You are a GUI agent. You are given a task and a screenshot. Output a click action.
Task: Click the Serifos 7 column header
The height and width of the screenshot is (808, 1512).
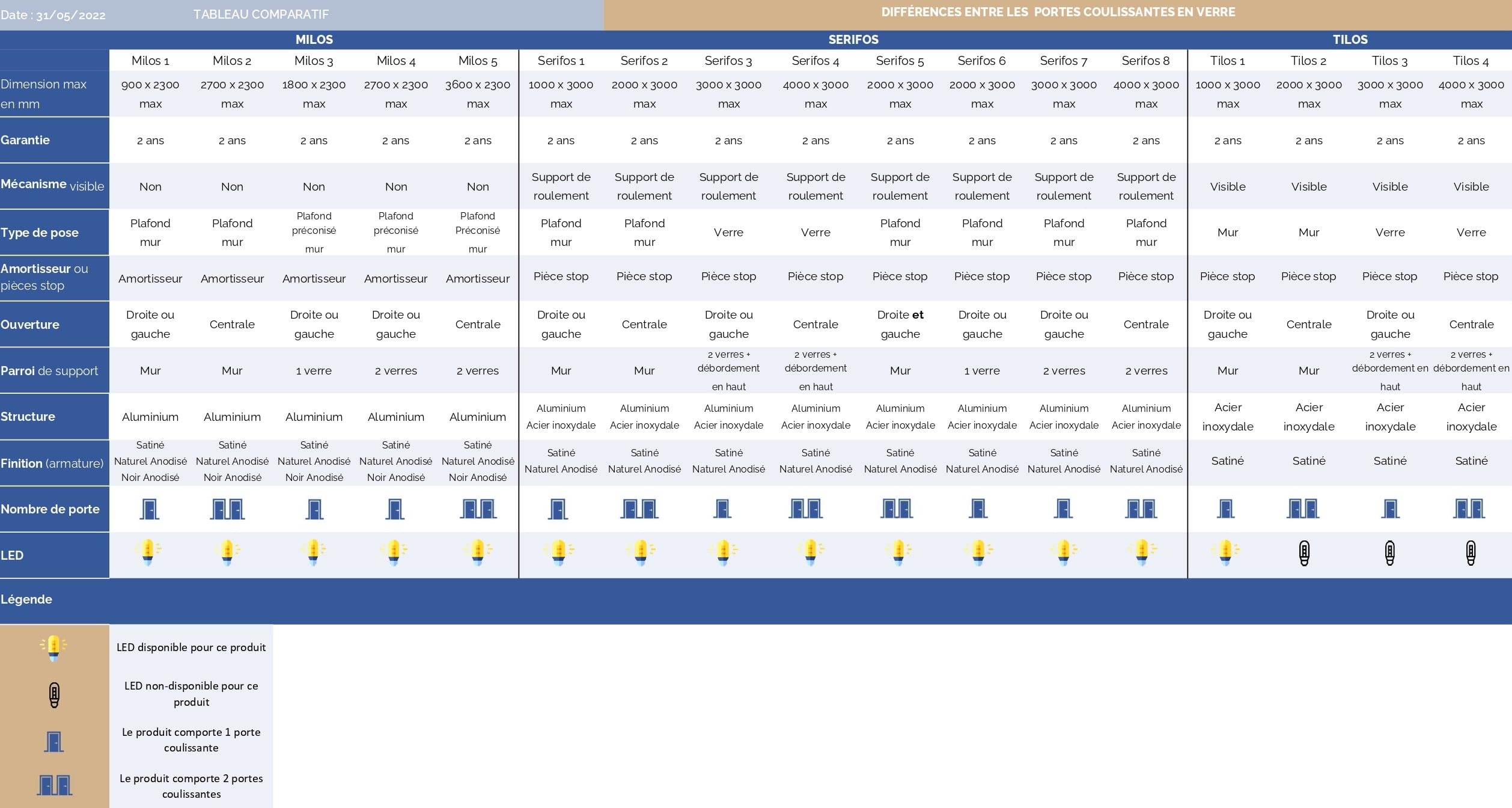coord(1064,61)
